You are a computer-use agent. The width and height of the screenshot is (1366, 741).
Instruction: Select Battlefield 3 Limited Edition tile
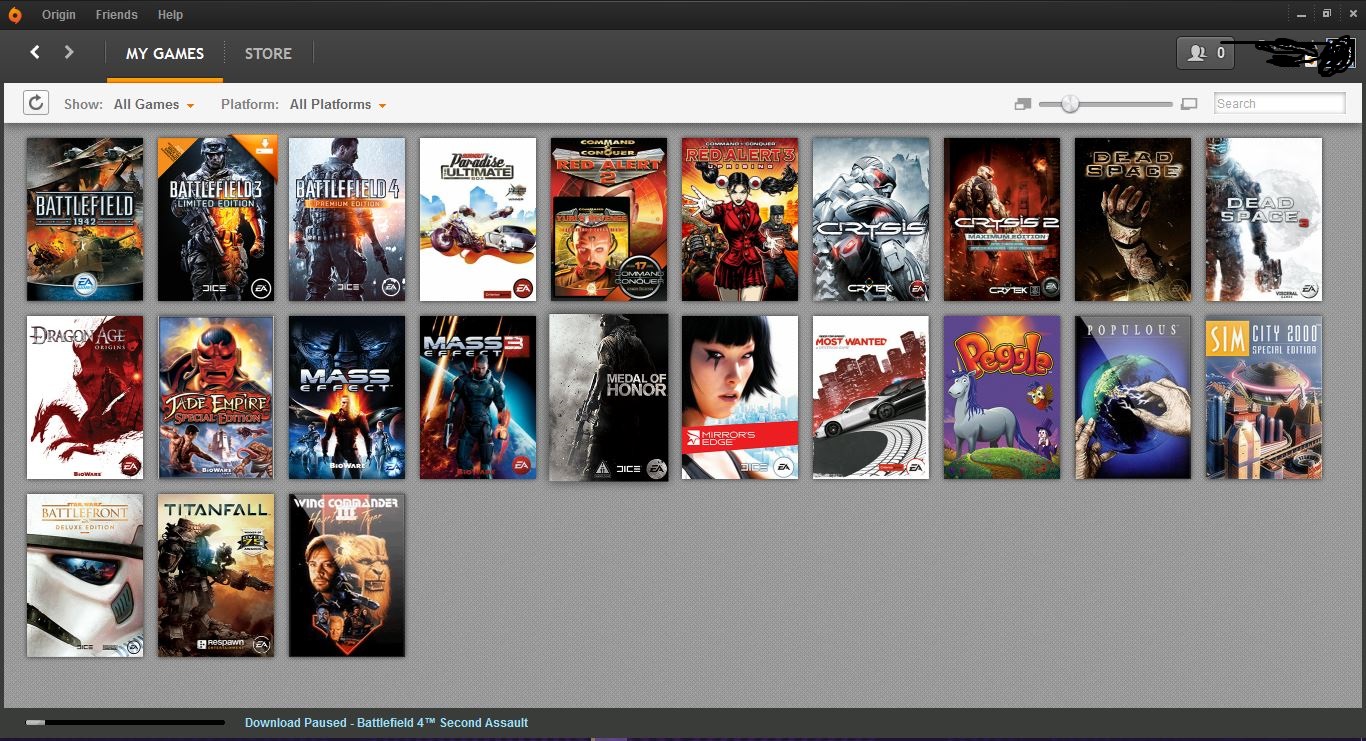click(x=216, y=219)
